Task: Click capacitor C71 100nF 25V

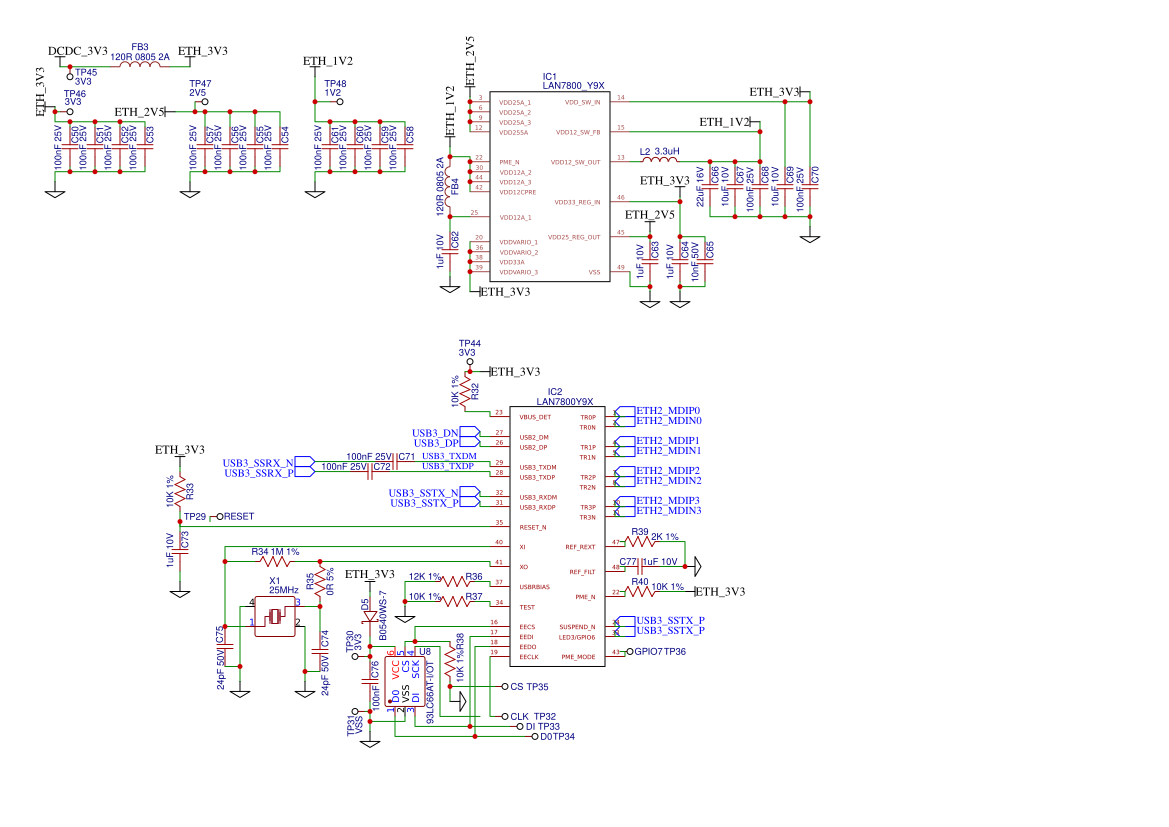Action: coord(396,463)
